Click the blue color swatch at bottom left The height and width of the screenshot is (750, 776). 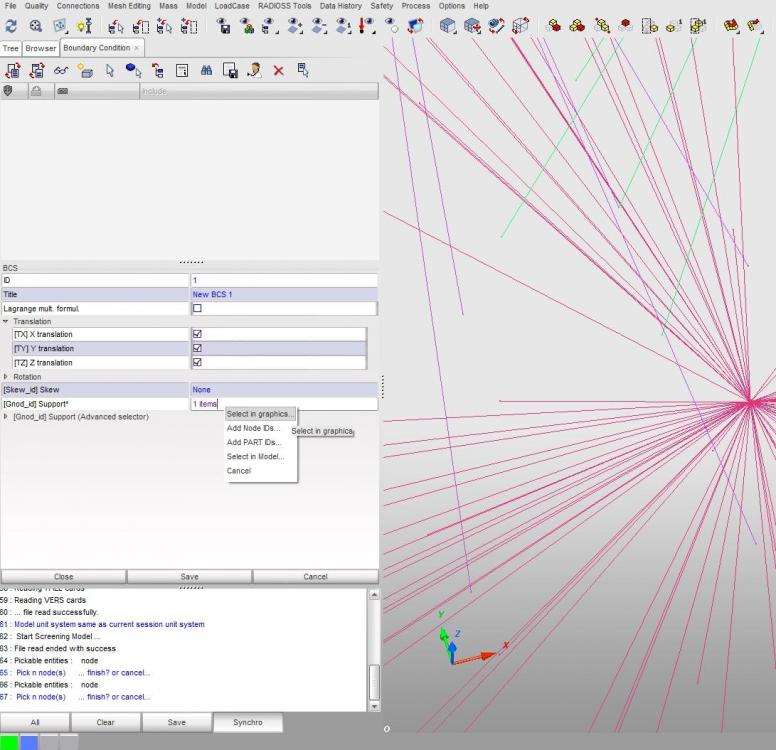(x=29, y=742)
